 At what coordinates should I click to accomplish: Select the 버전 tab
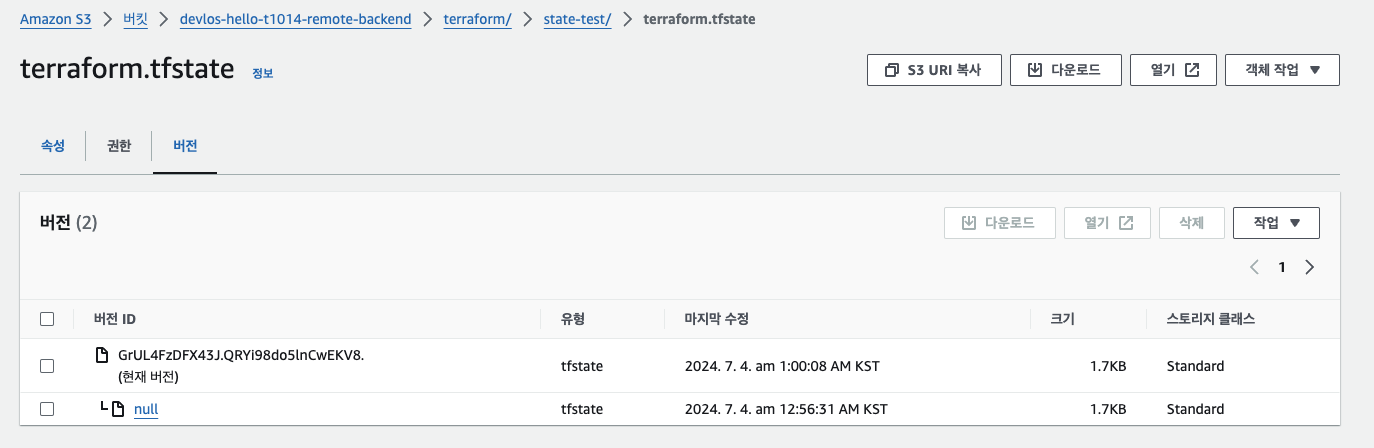(x=185, y=146)
